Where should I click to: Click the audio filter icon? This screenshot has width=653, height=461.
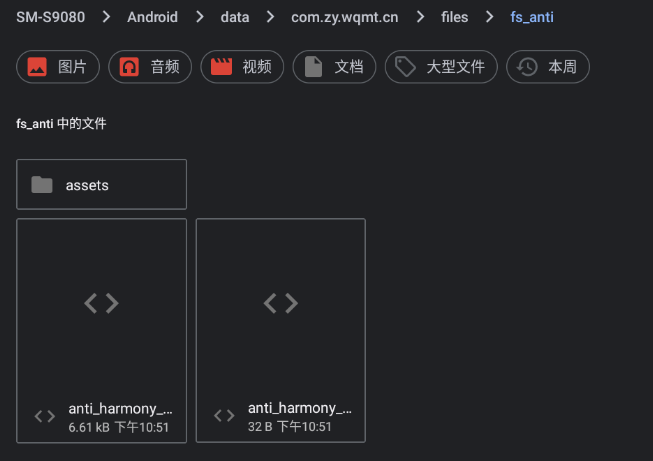[x=129, y=67]
